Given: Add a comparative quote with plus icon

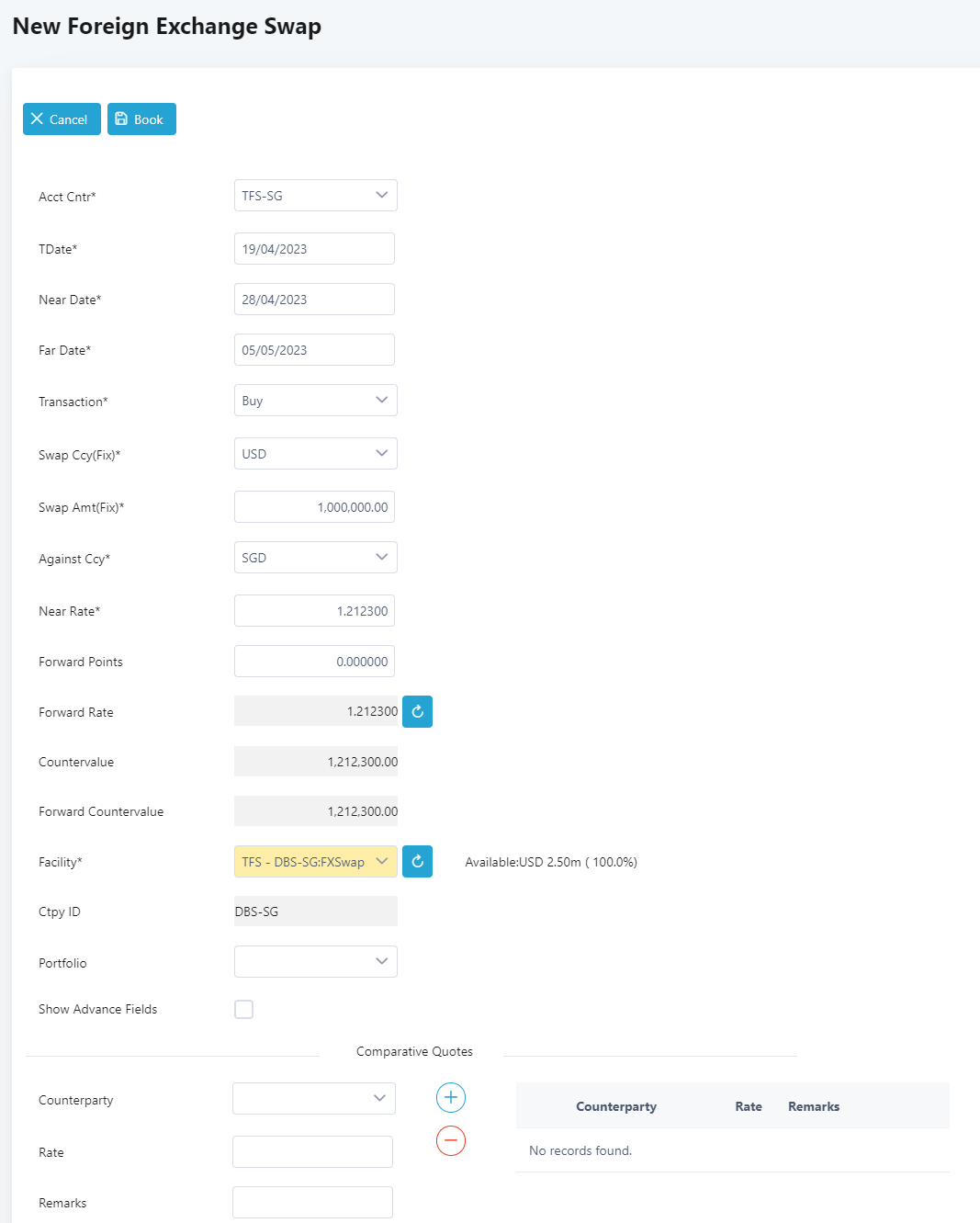Looking at the screenshot, I should pyautogui.click(x=450, y=1097).
